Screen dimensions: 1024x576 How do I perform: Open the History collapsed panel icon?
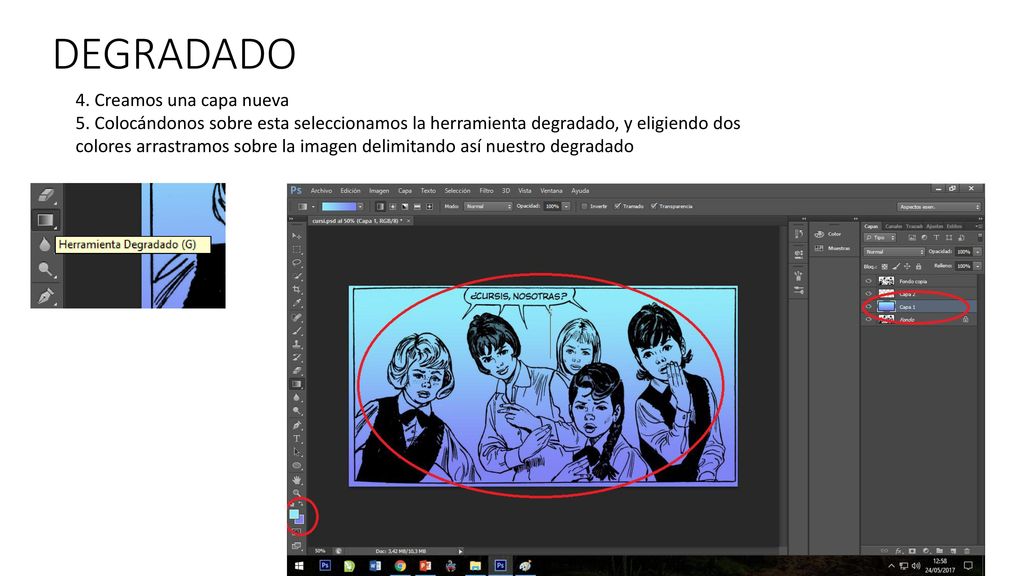coord(799,234)
